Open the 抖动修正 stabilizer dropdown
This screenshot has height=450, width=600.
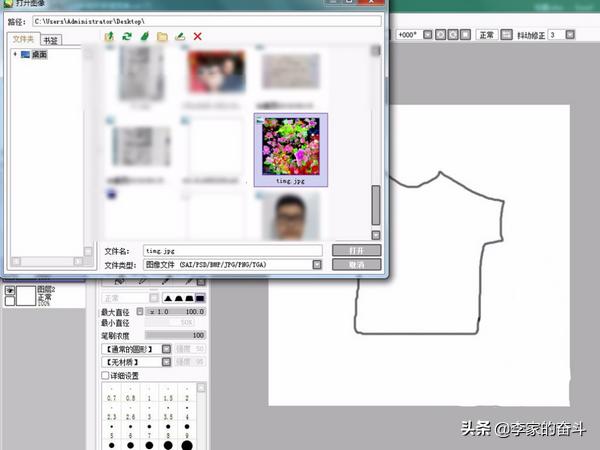coord(569,34)
